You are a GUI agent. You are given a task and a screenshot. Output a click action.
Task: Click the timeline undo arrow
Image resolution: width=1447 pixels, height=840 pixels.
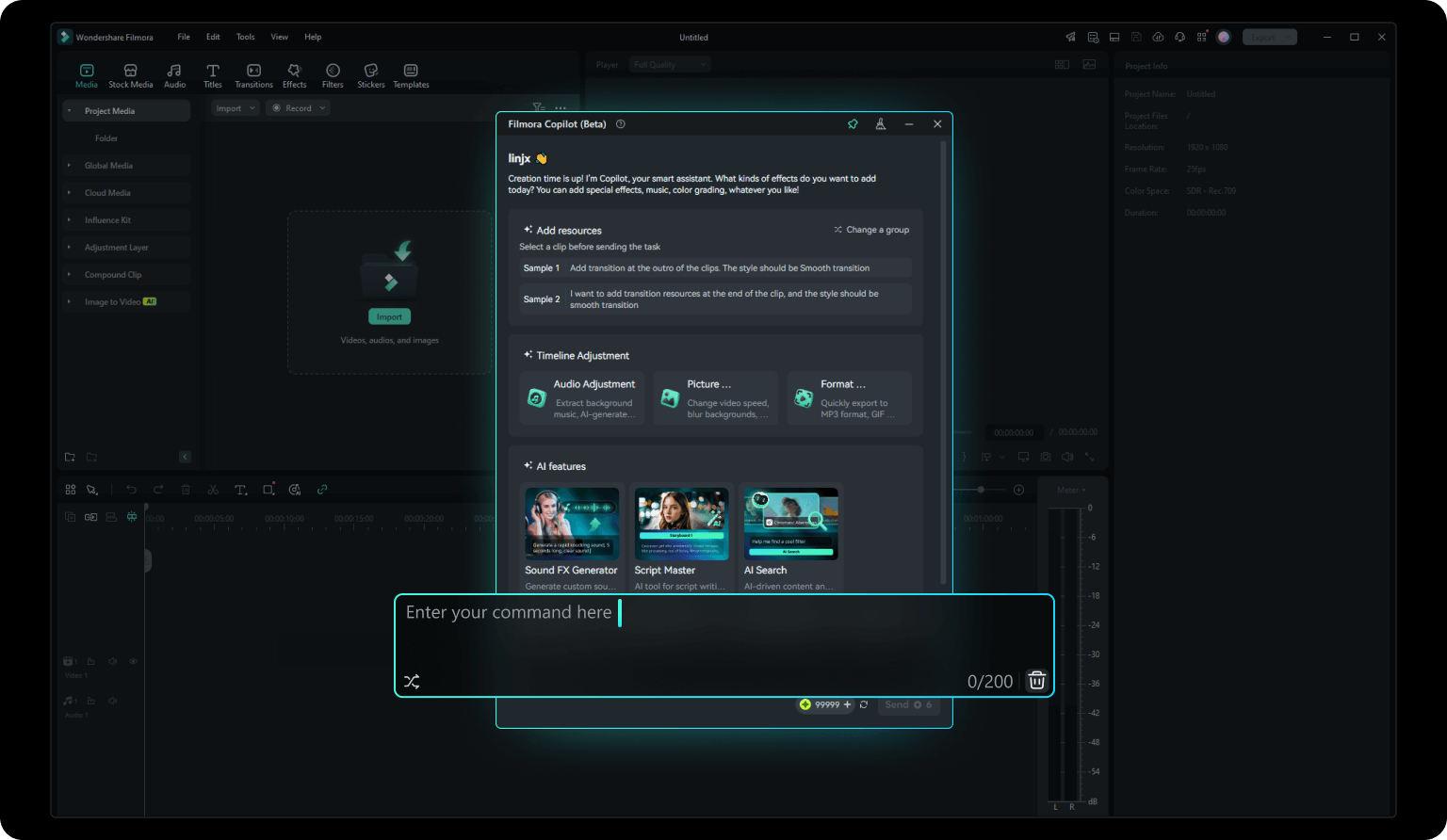point(131,490)
